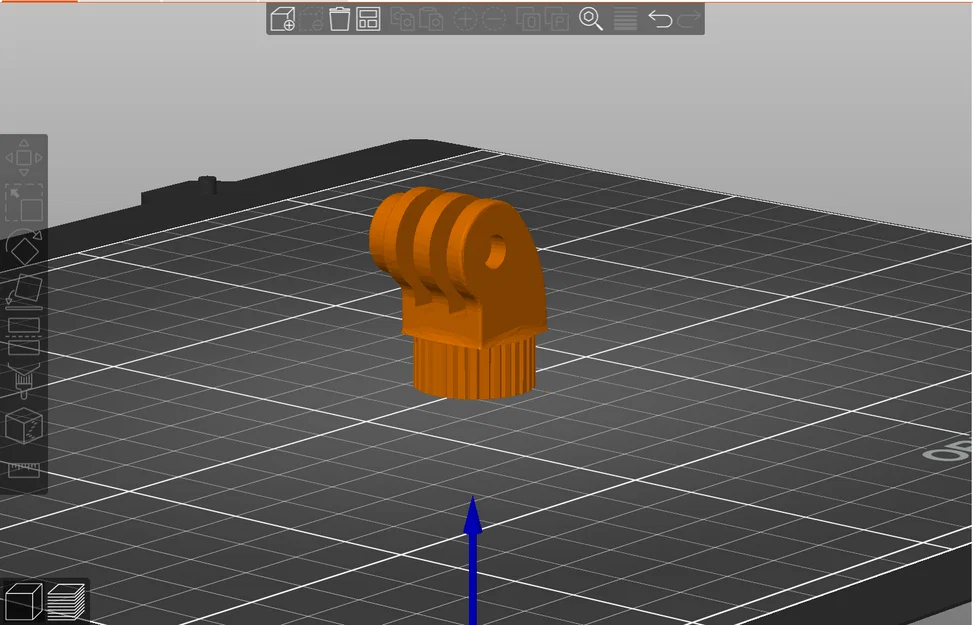Select the Scale gizmo tool
This screenshot has width=973, height=625.
tap(24, 202)
